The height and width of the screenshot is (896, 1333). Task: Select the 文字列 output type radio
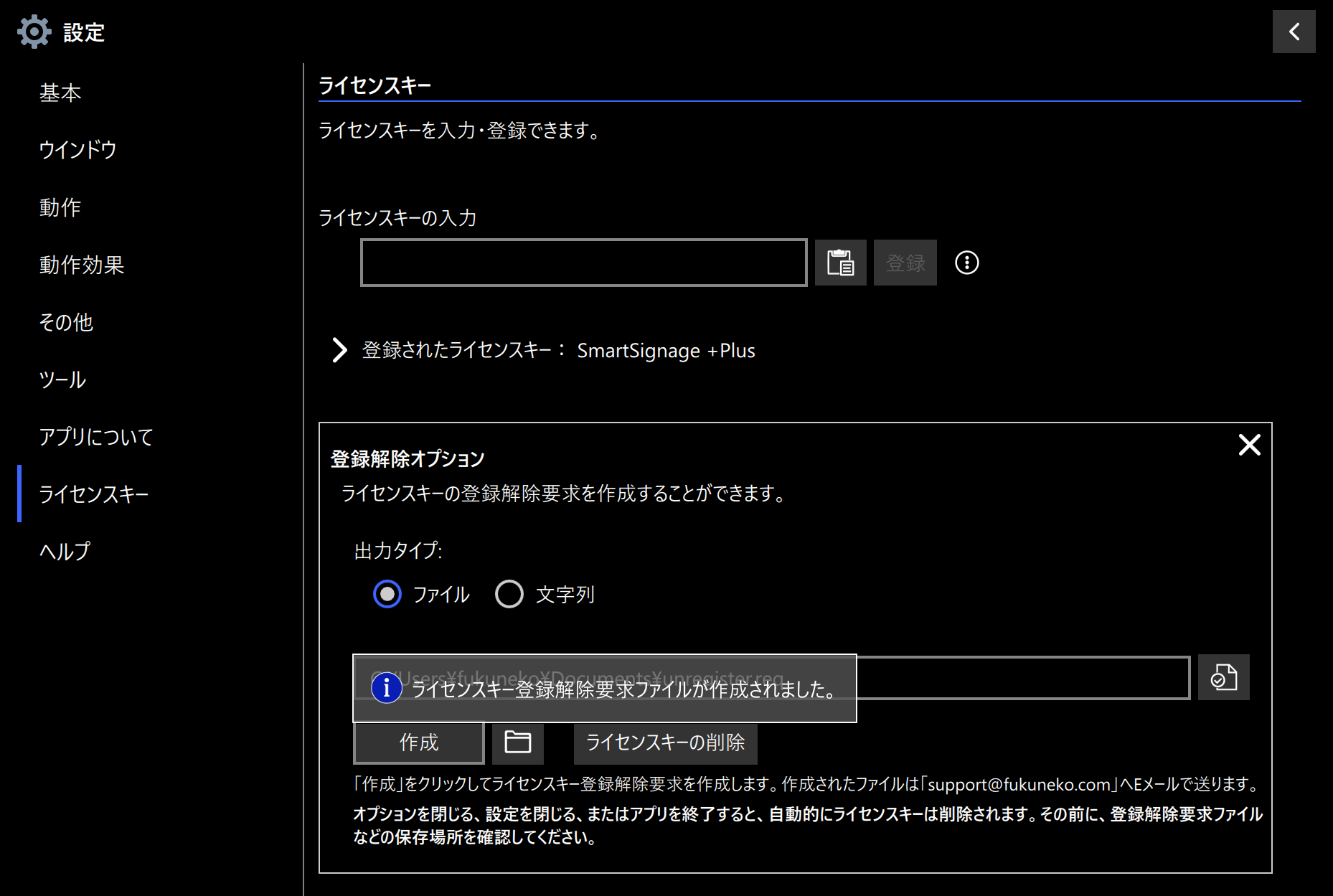[x=509, y=594]
